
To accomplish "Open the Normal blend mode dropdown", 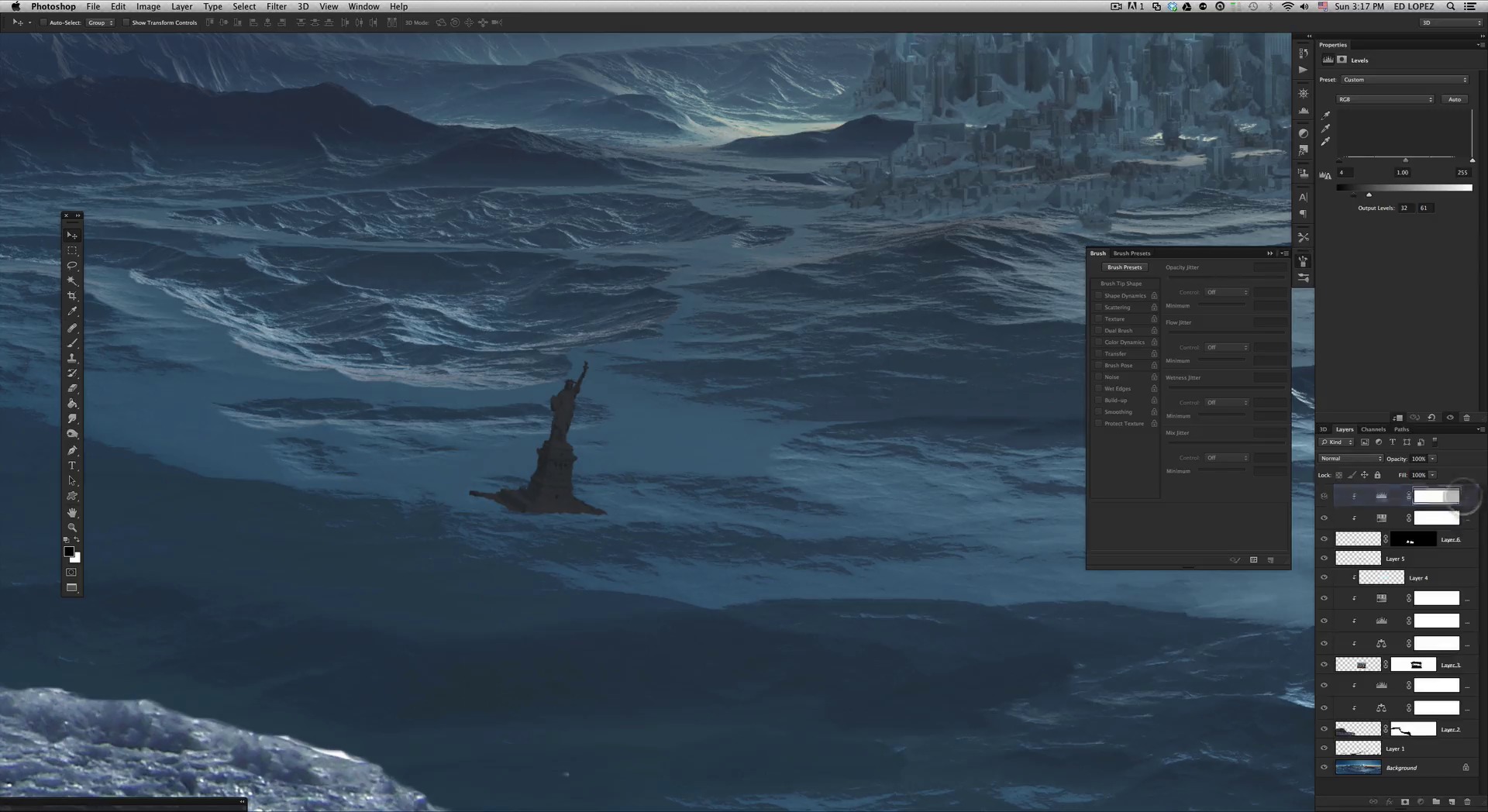I will click(x=1351, y=459).
